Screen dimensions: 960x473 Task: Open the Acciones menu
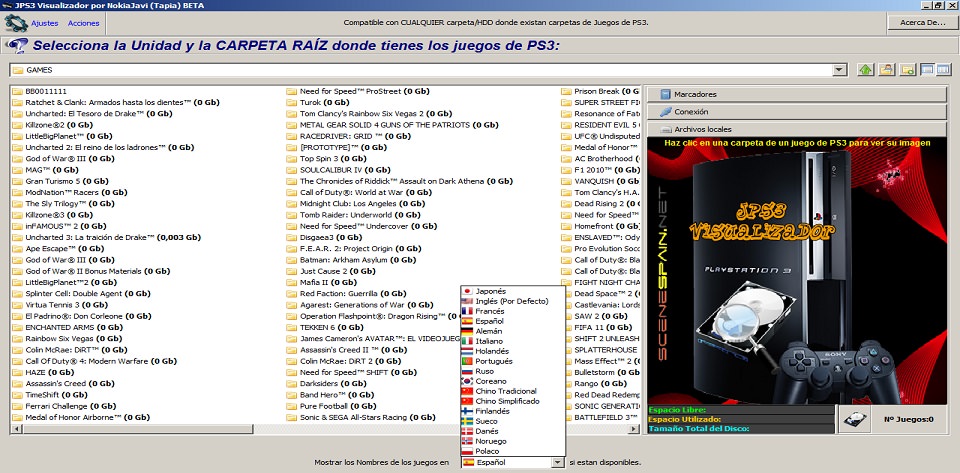(83, 23)
